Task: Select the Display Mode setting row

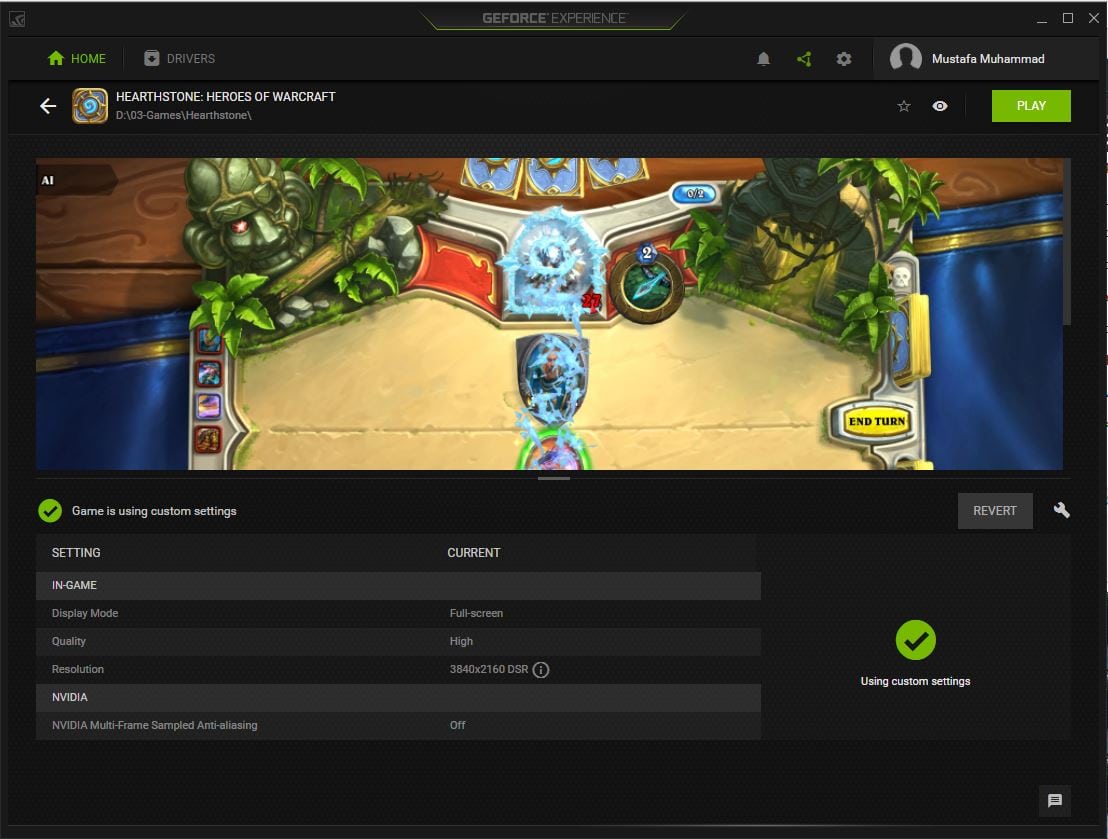Action: click(x=399, y=614)
